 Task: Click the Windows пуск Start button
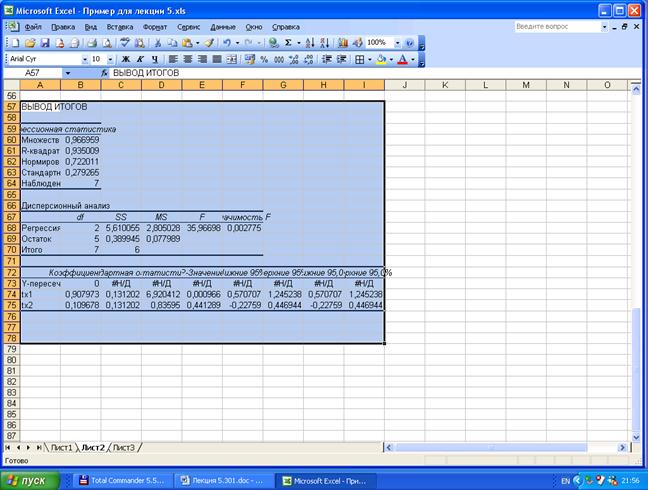point(28,480)
